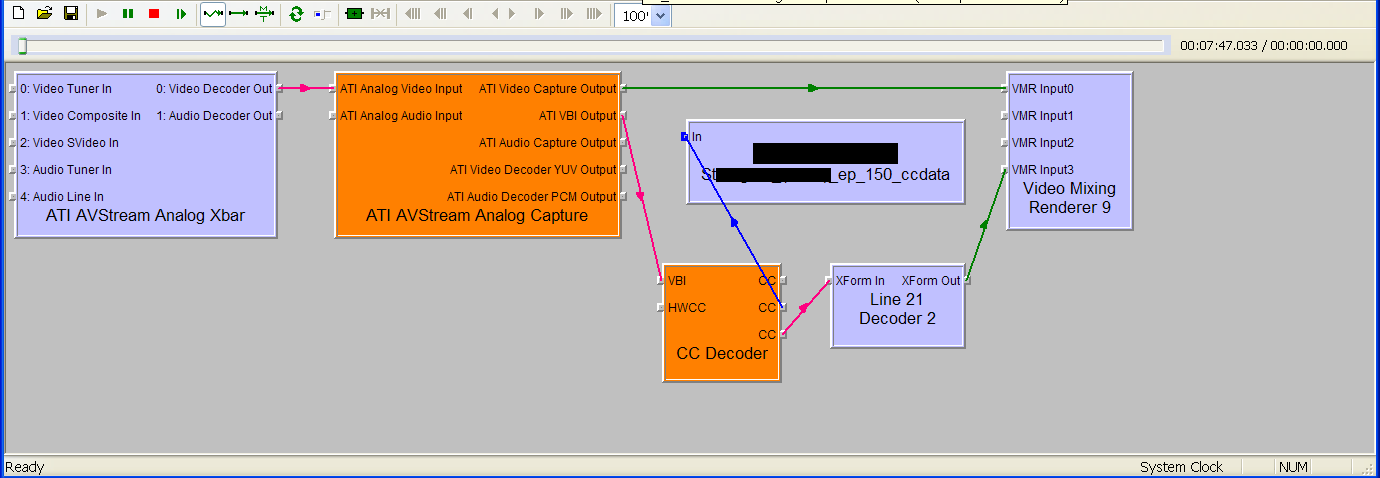1380x478 pixels.
Task: Click the green line icon marked M and T
Action: click(264, 14)
